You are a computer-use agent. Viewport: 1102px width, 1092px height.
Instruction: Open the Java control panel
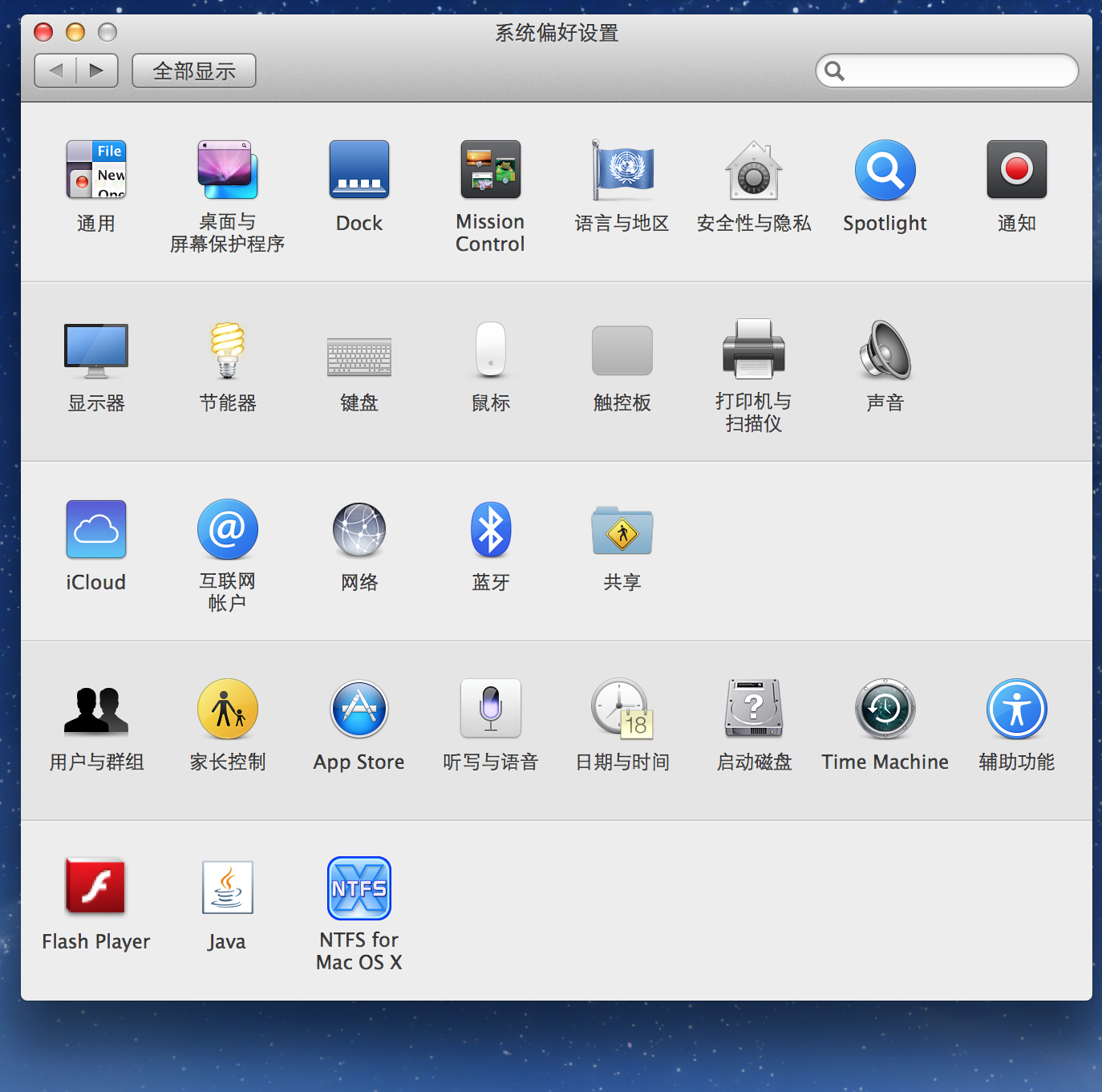pyautogui.click(x=227, y=887)
